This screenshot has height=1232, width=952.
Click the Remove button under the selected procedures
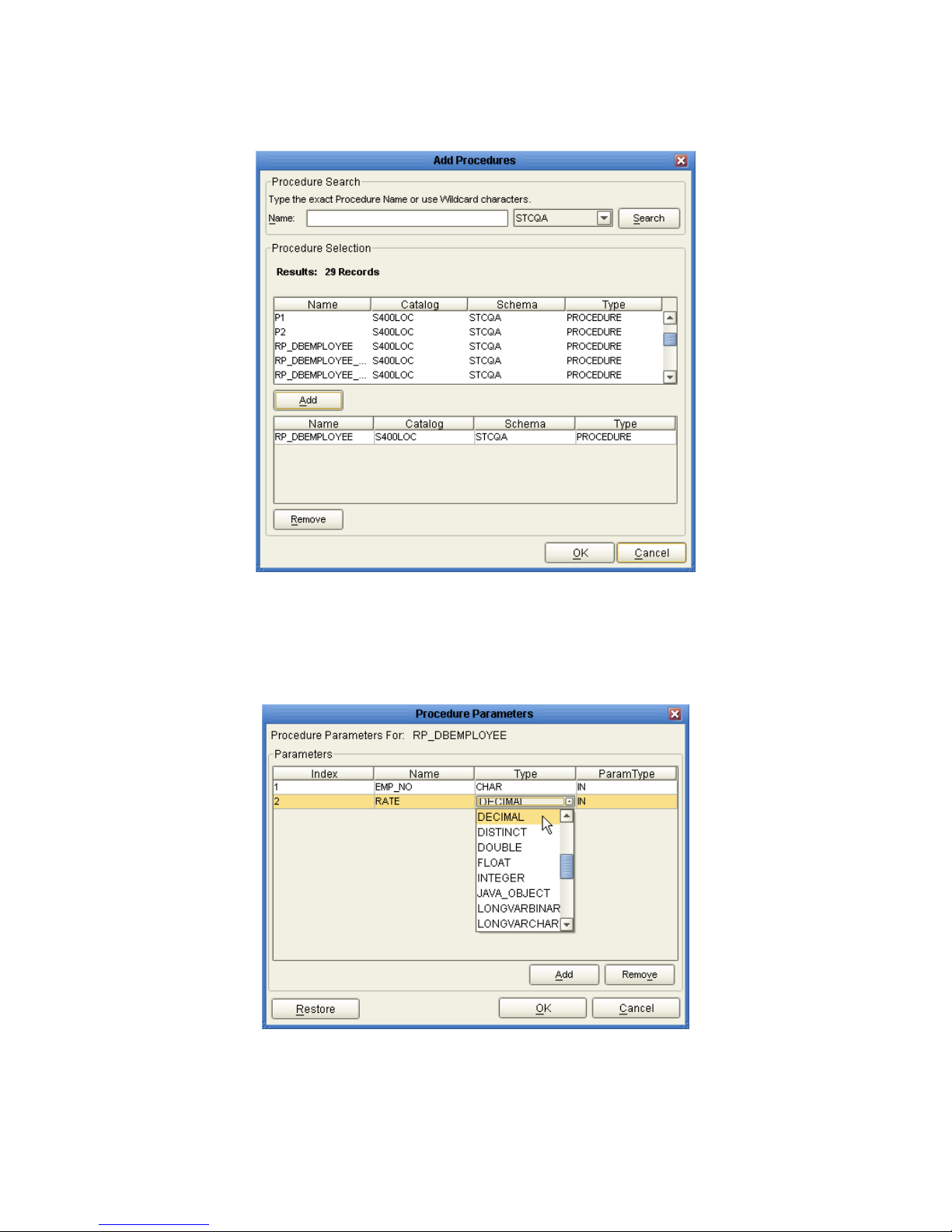click(x=309, y=519)
